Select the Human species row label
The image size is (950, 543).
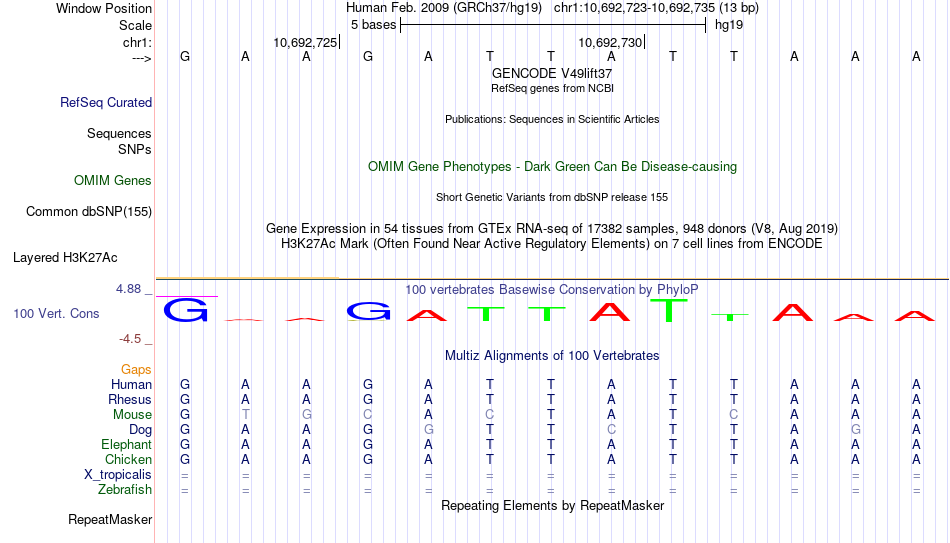click(131, 384)
